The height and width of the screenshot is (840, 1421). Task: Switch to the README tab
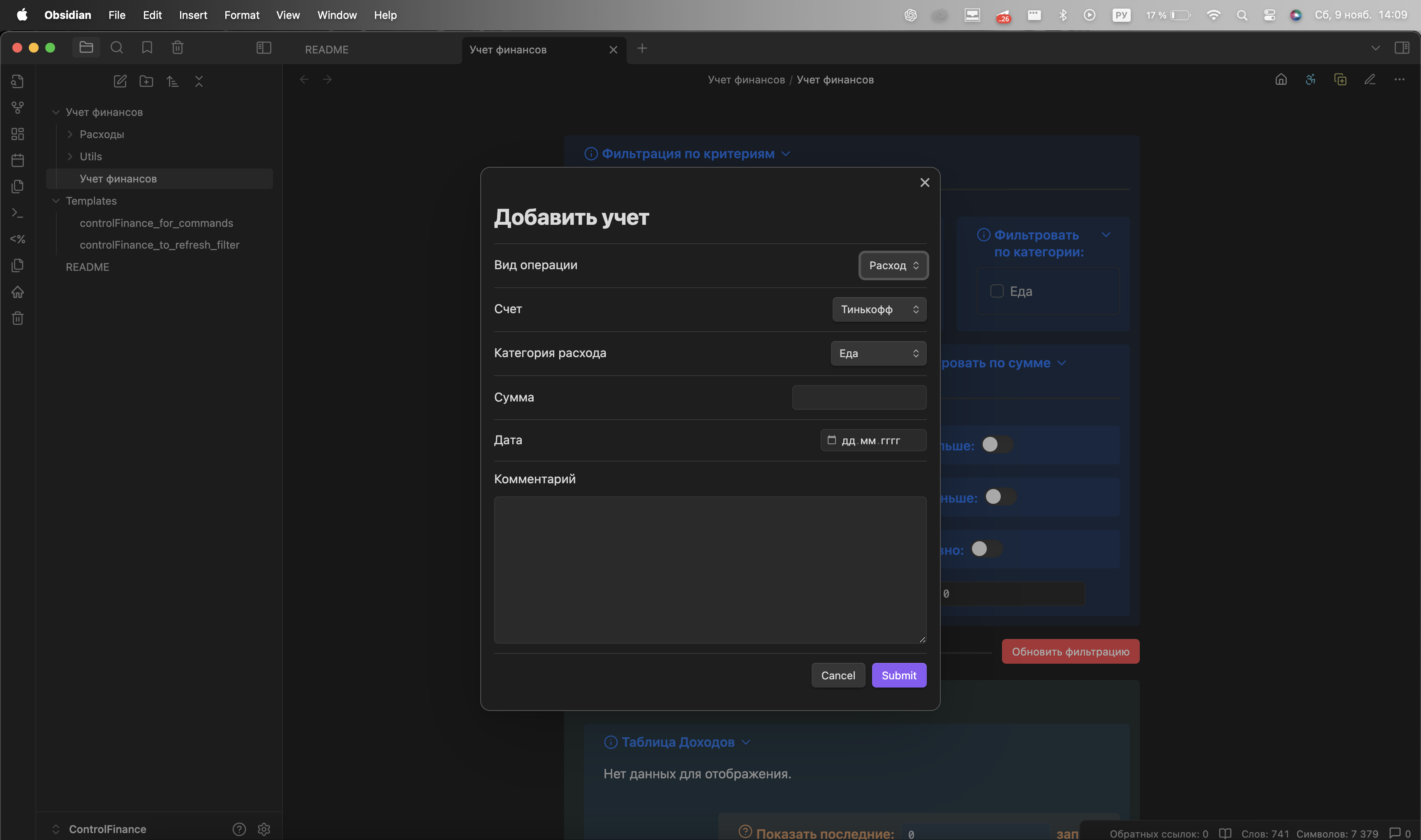coord(327,50)
